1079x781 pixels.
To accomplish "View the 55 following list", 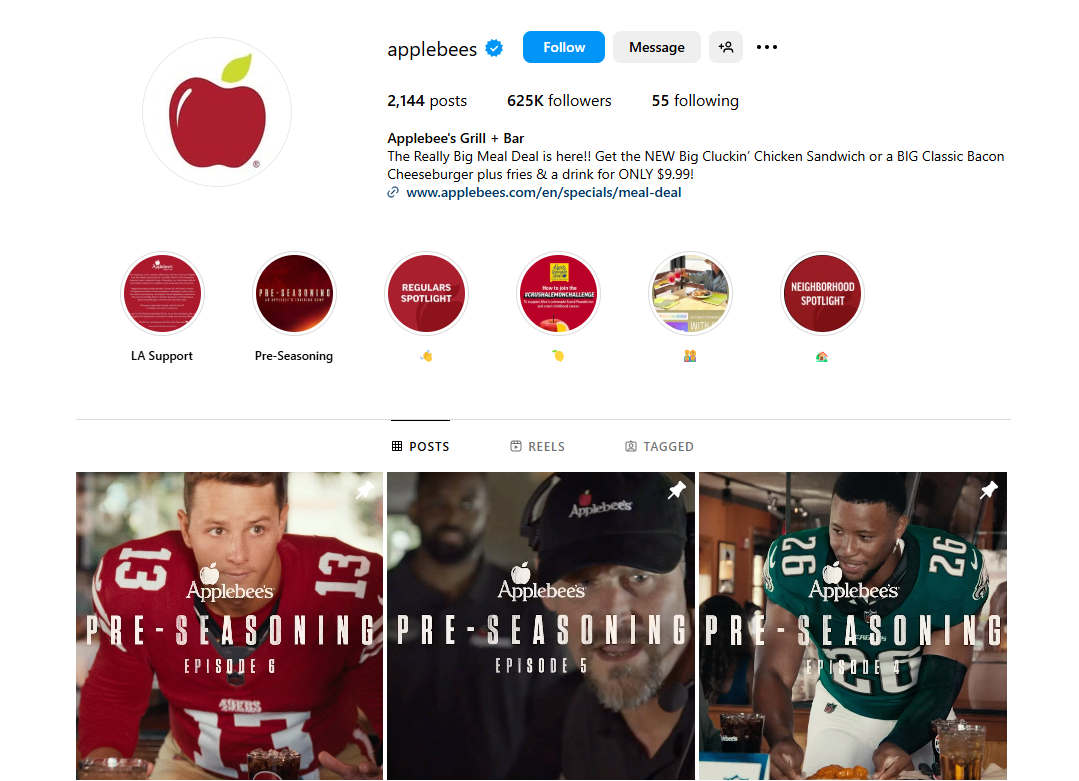I will [695, 100].
